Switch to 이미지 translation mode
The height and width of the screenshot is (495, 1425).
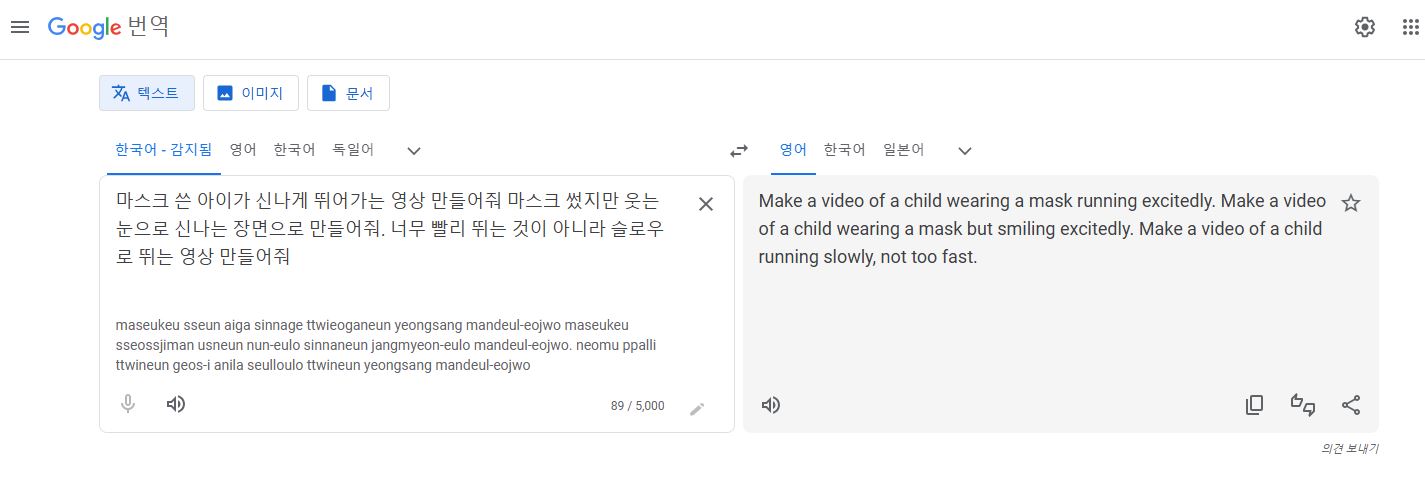[251, 93]
